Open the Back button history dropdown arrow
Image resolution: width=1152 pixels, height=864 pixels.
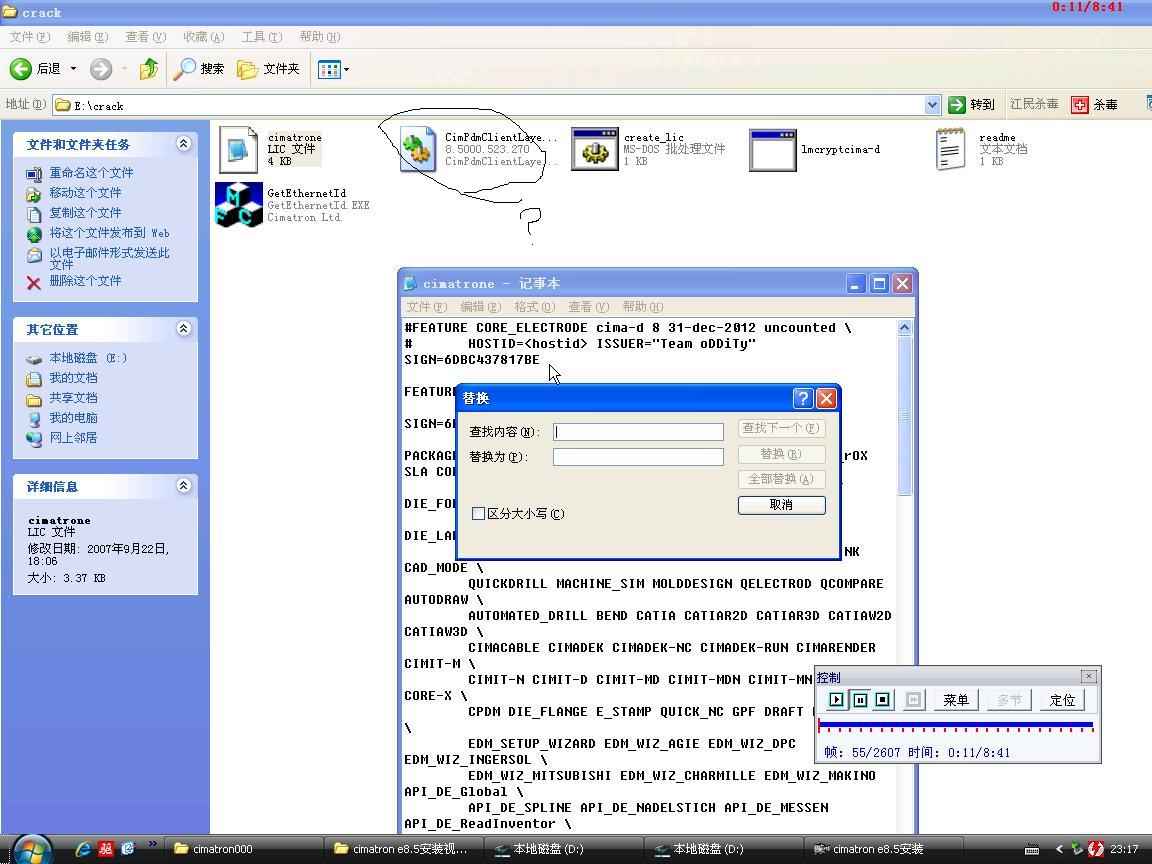(73, 69)
